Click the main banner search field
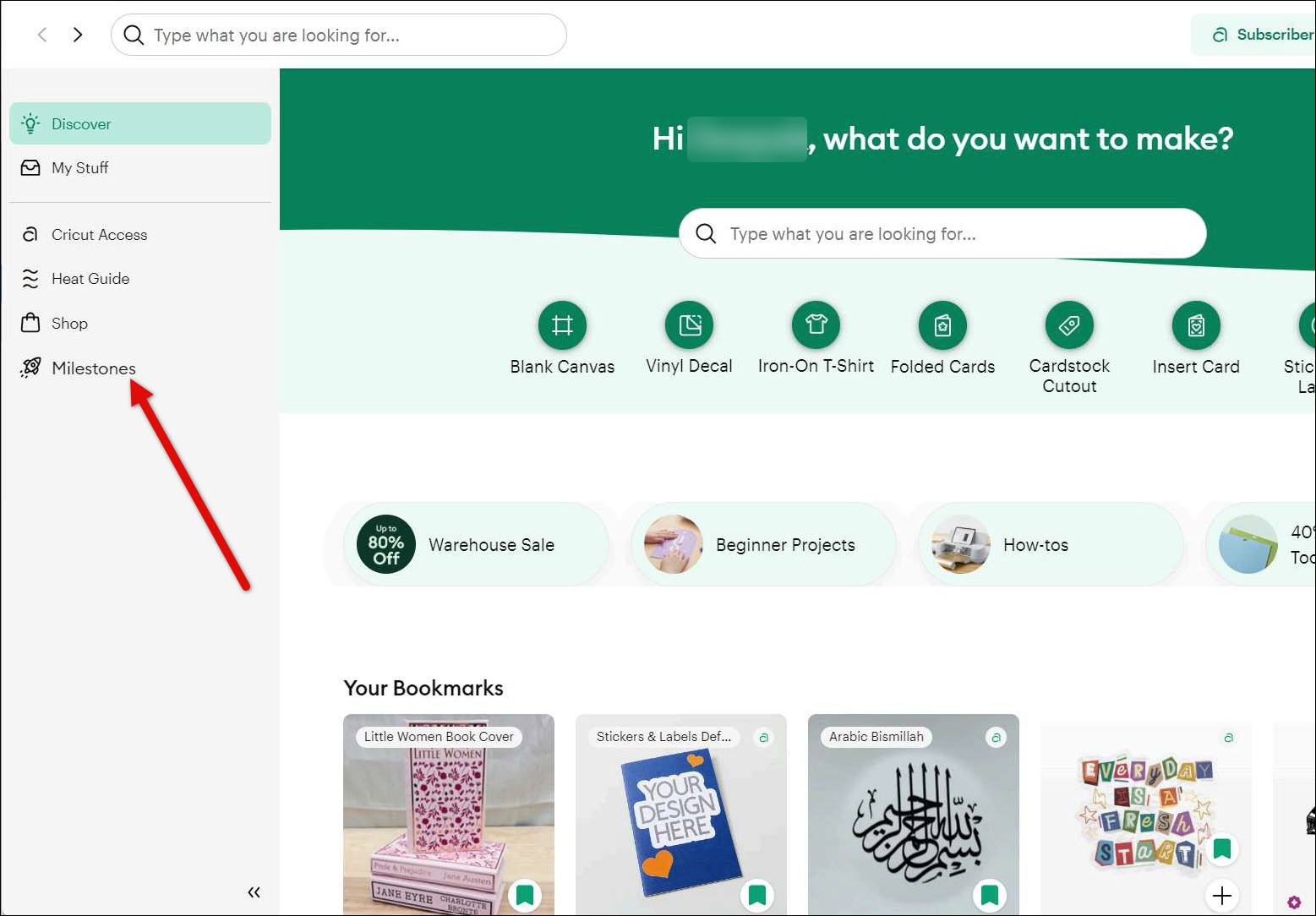The width and height of the screenshot is (1316, 916). (942, 234)
